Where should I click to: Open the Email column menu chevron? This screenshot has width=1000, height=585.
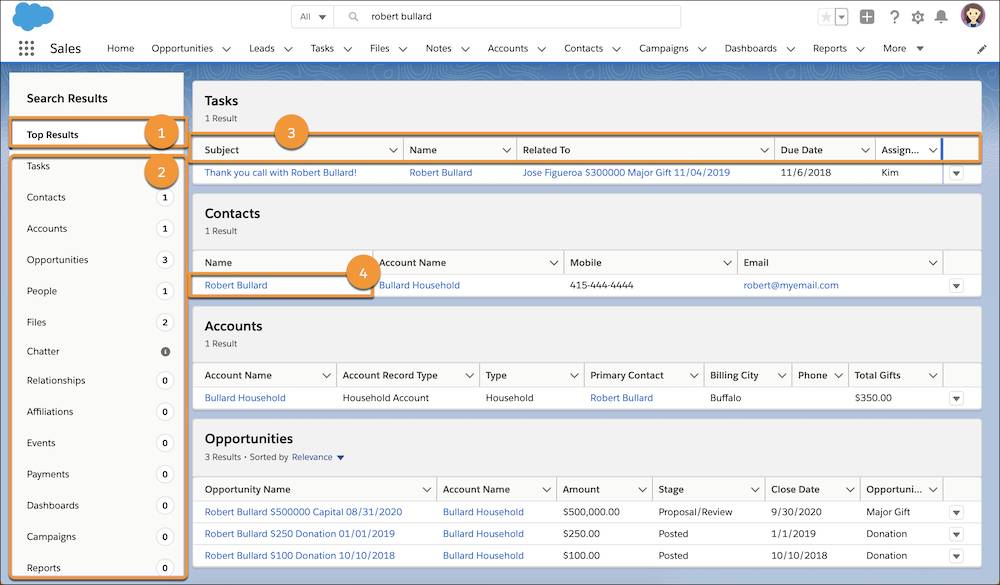pyautogui.click(x=932, y=263)
